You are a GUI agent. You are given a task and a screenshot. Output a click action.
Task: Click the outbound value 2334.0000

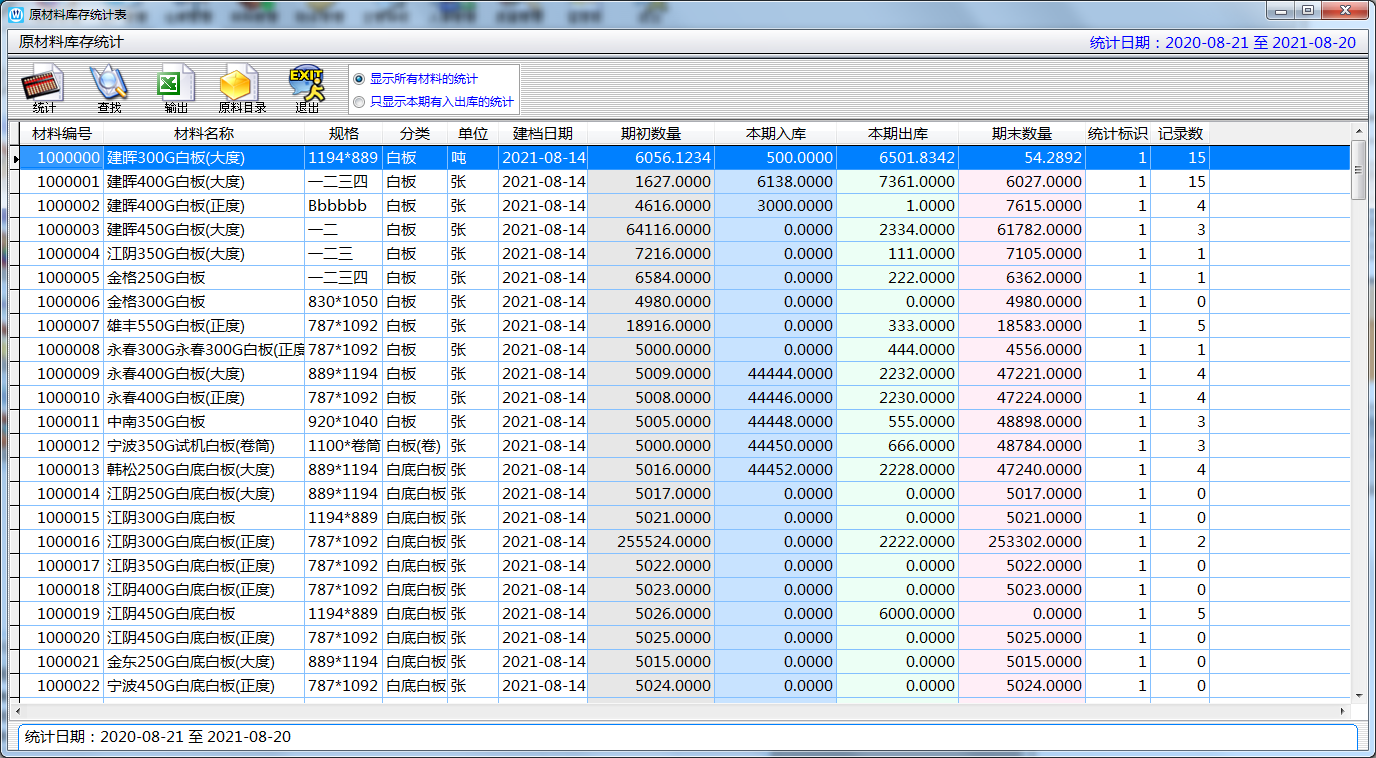898,230
